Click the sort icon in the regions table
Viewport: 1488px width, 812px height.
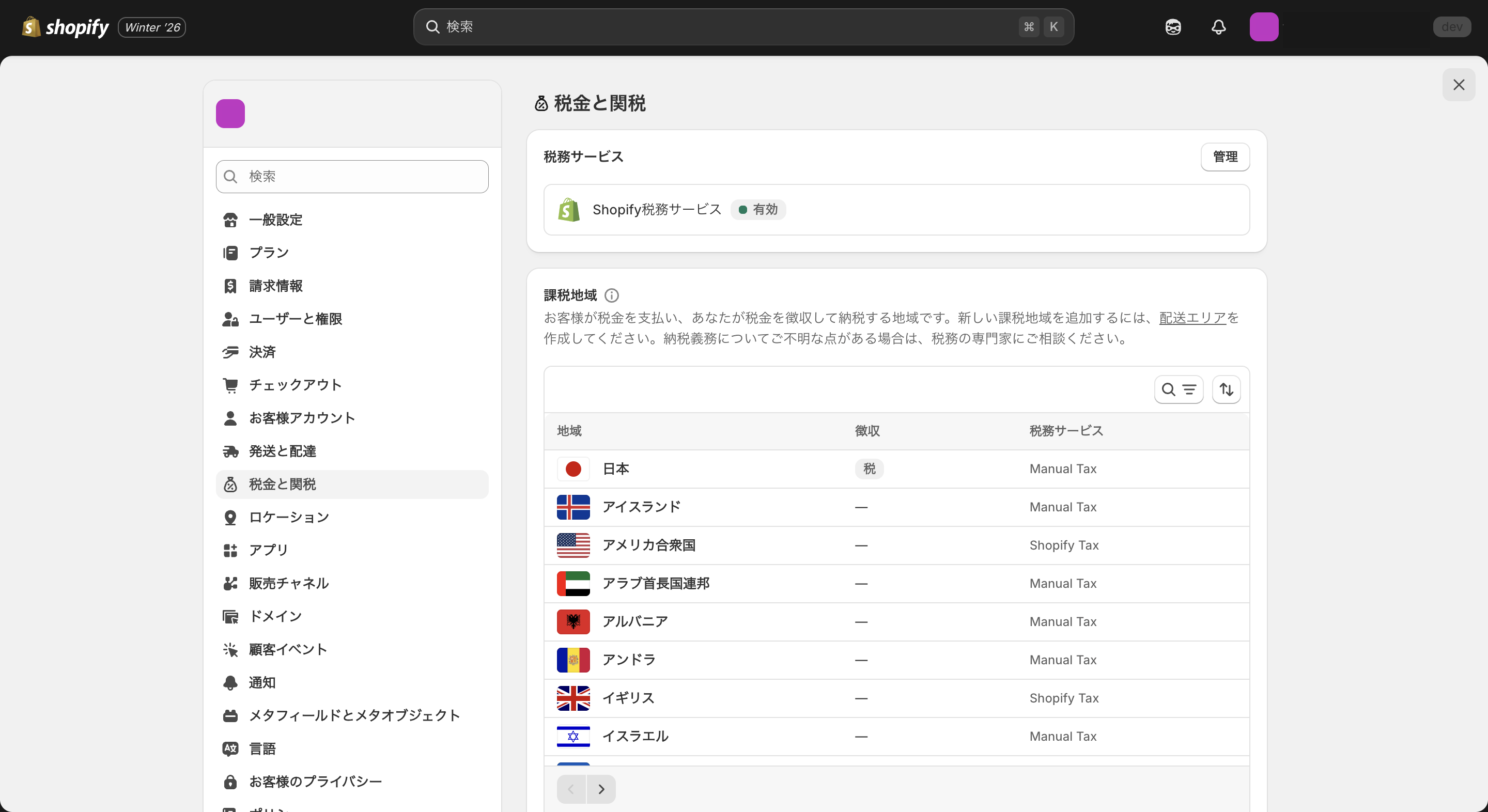[1226, 389]
